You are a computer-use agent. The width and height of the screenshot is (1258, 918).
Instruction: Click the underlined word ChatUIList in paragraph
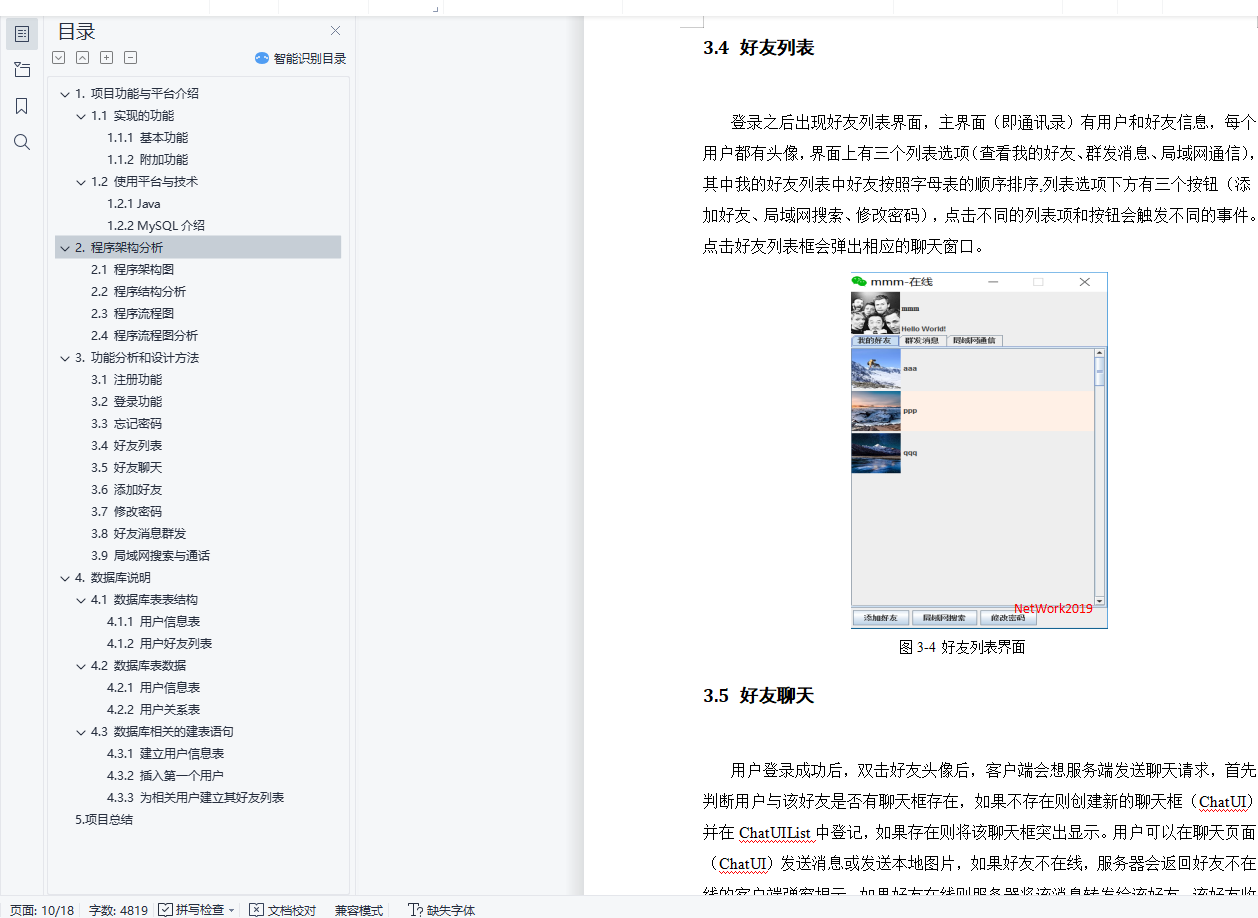pyautogui.click(x=775, y=832)
